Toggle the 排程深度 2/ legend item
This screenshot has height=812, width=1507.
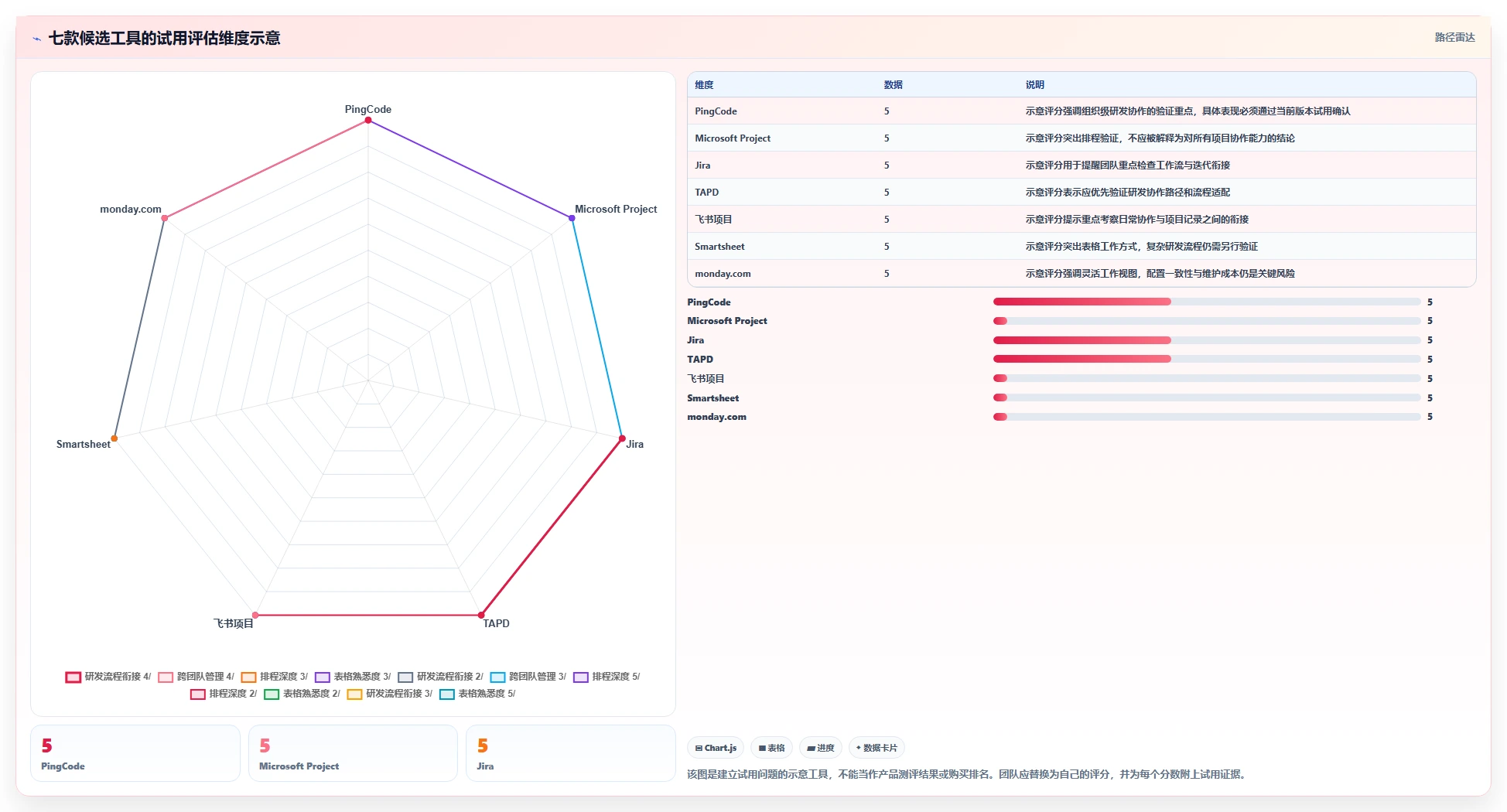(224, 694)
